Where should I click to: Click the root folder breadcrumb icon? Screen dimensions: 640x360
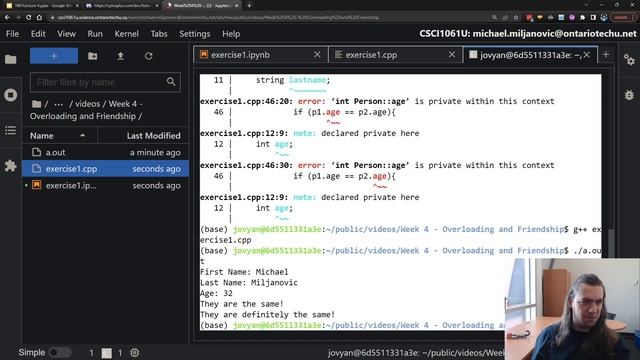point(37,104)
